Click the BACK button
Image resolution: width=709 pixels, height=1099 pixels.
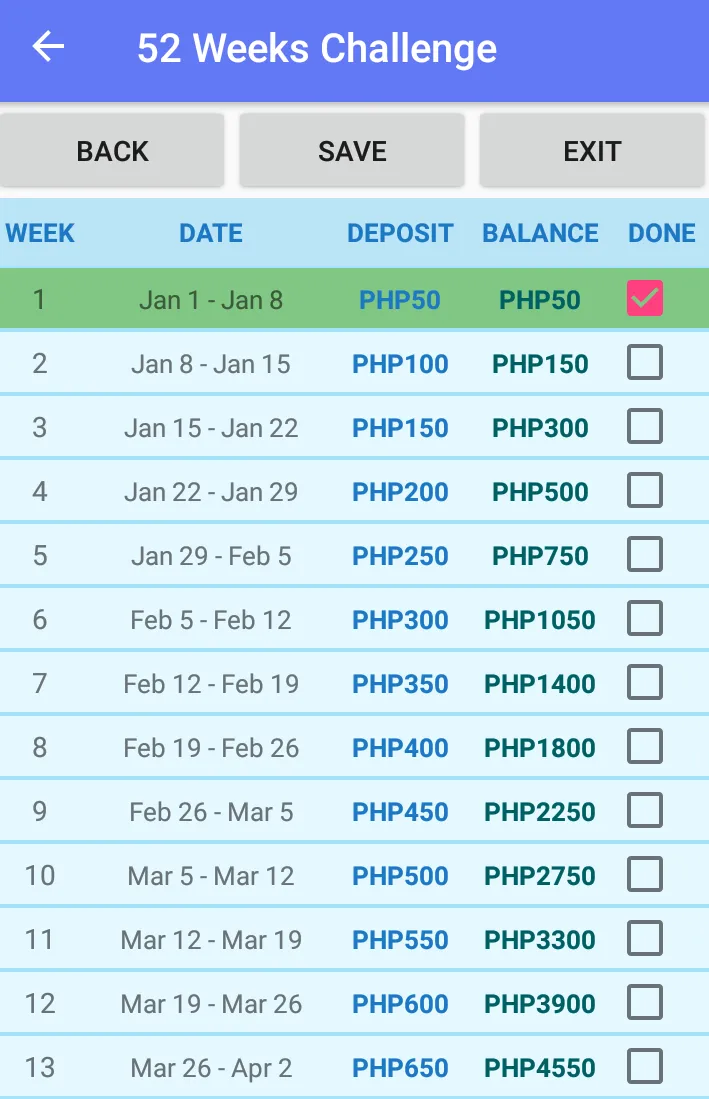coord(112,151)
